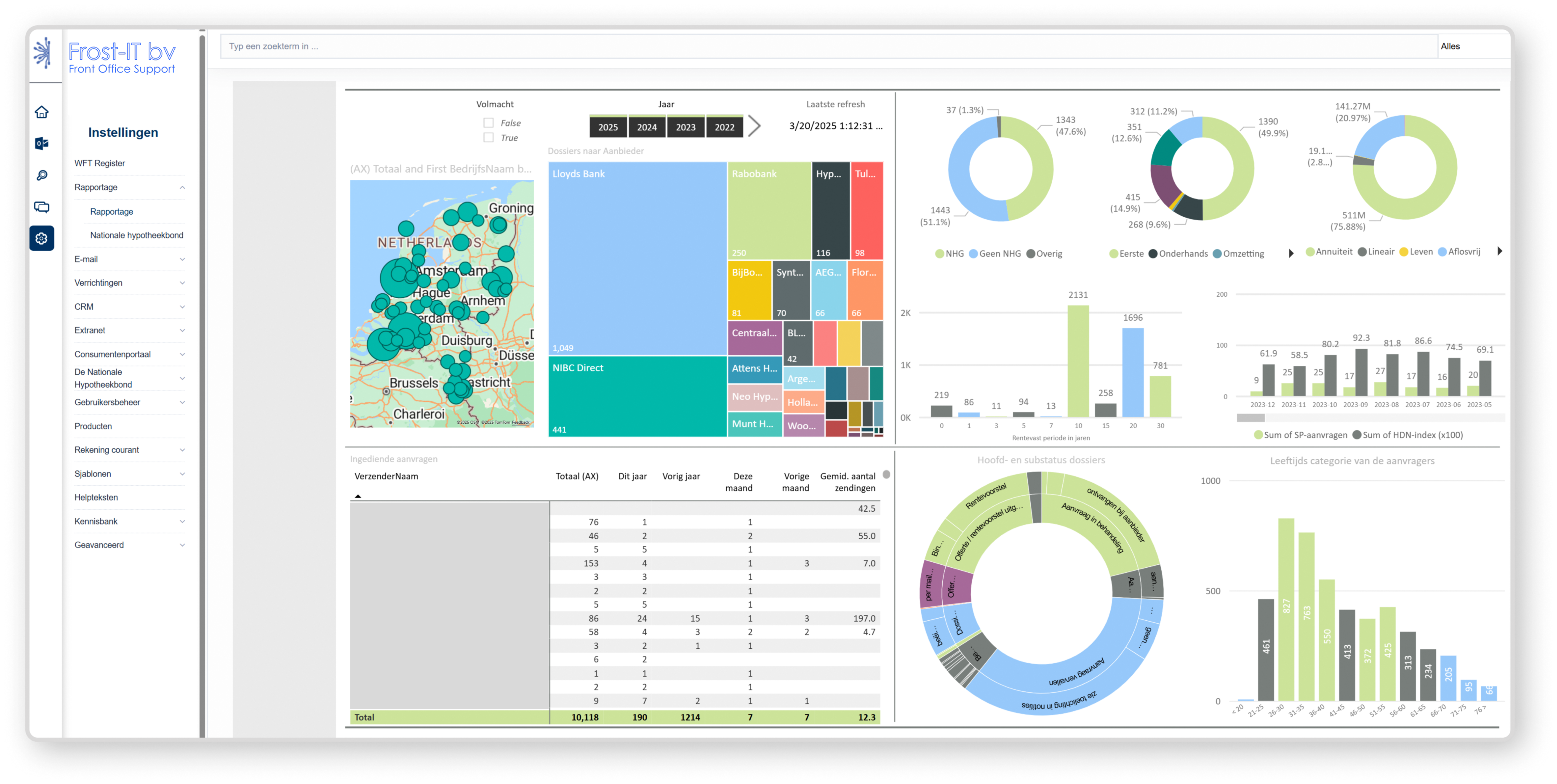Viewport: 1557px width, 784px height.
Task: Click the search term input field
Action: pyautogui.click(x=829, y=47)
